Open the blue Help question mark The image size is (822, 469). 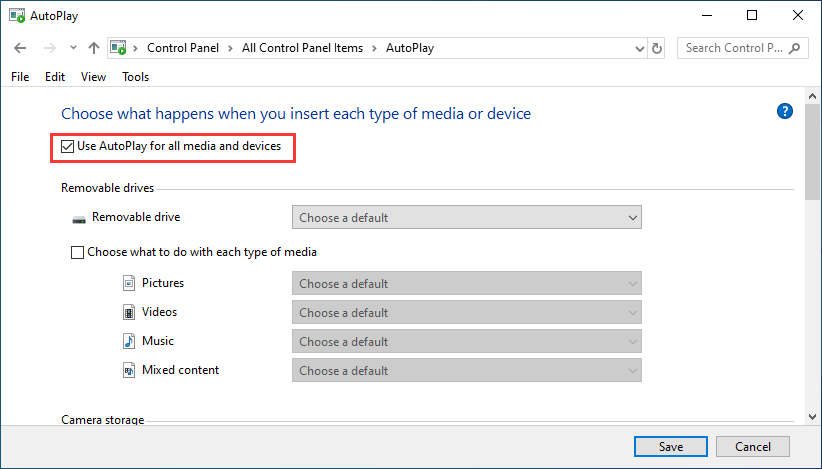pyautogui.click(x=785, y=111)
